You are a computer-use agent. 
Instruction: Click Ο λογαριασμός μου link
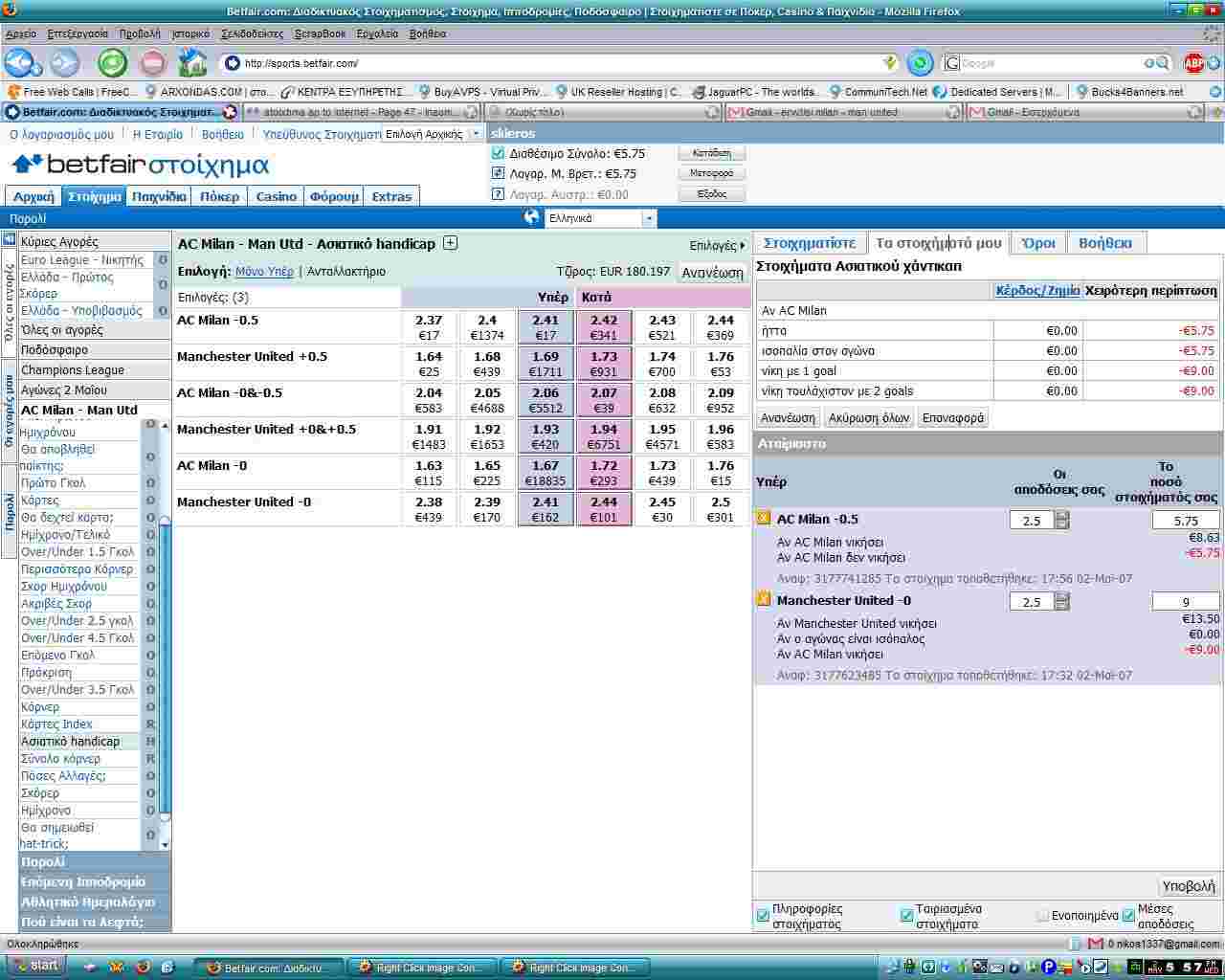(61, 134)
